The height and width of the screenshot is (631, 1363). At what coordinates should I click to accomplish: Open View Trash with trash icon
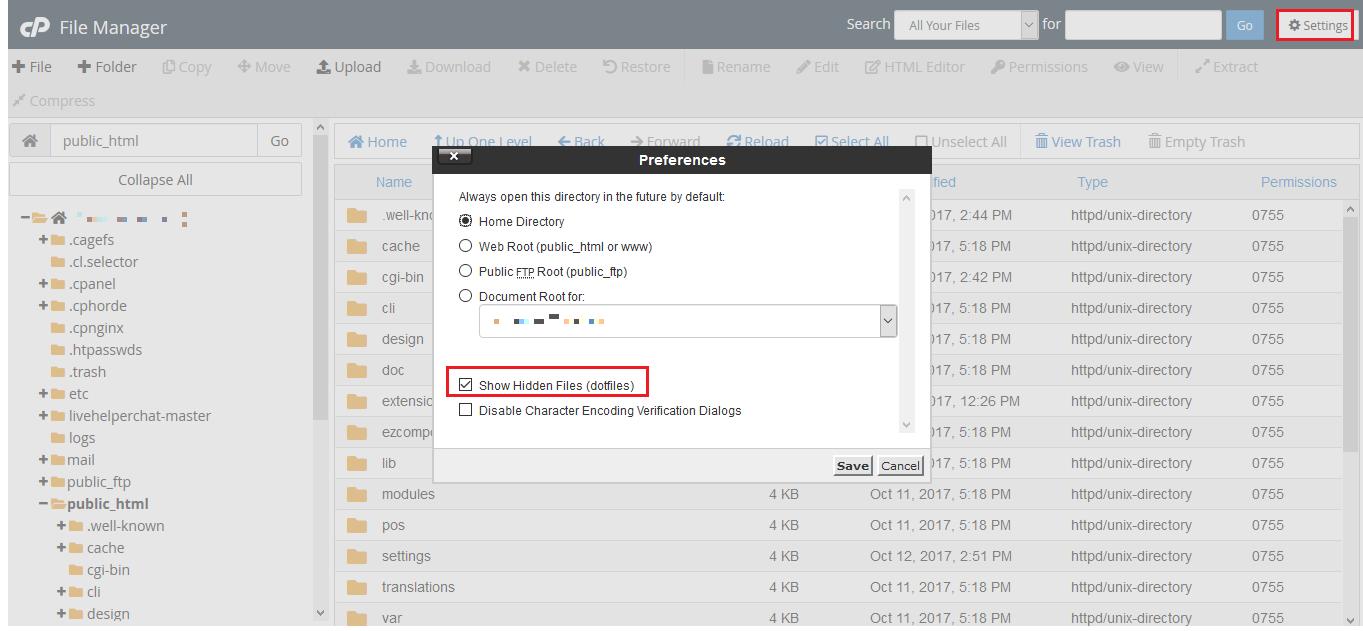pos(1078,142)
